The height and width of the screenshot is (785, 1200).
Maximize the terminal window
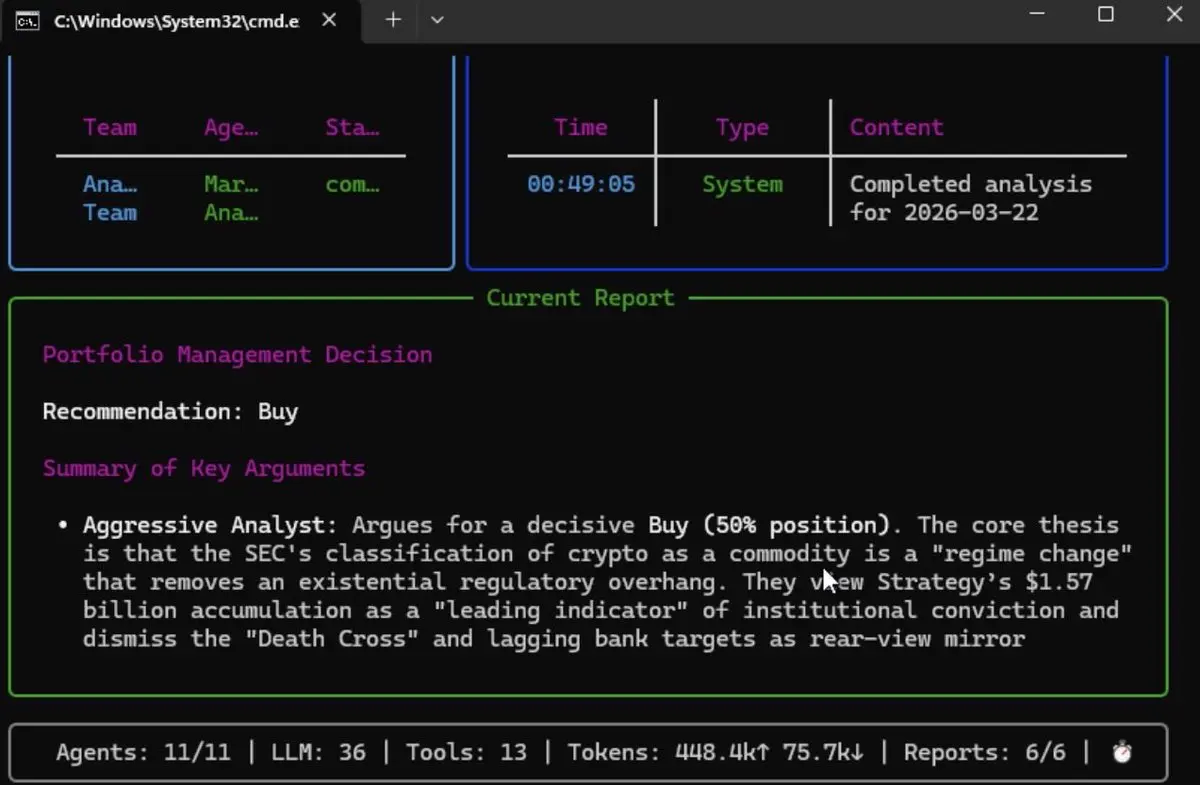(1106, 14)
